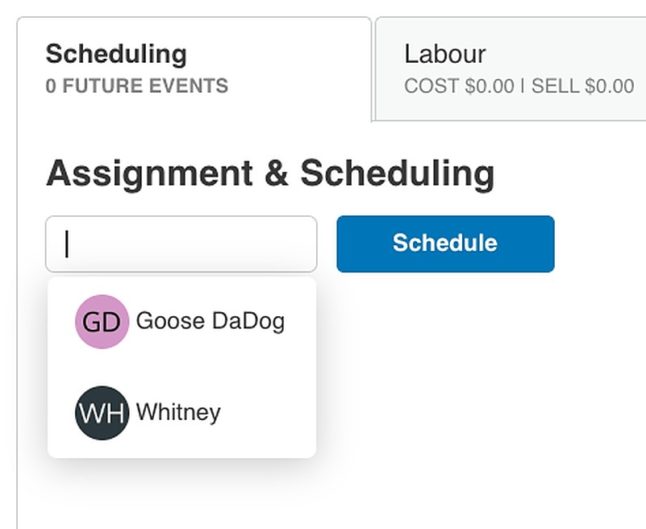This screenshot has height=529, width=646.
Task: Click the SELL $0.00 text
Action: [x=583, y=86]
